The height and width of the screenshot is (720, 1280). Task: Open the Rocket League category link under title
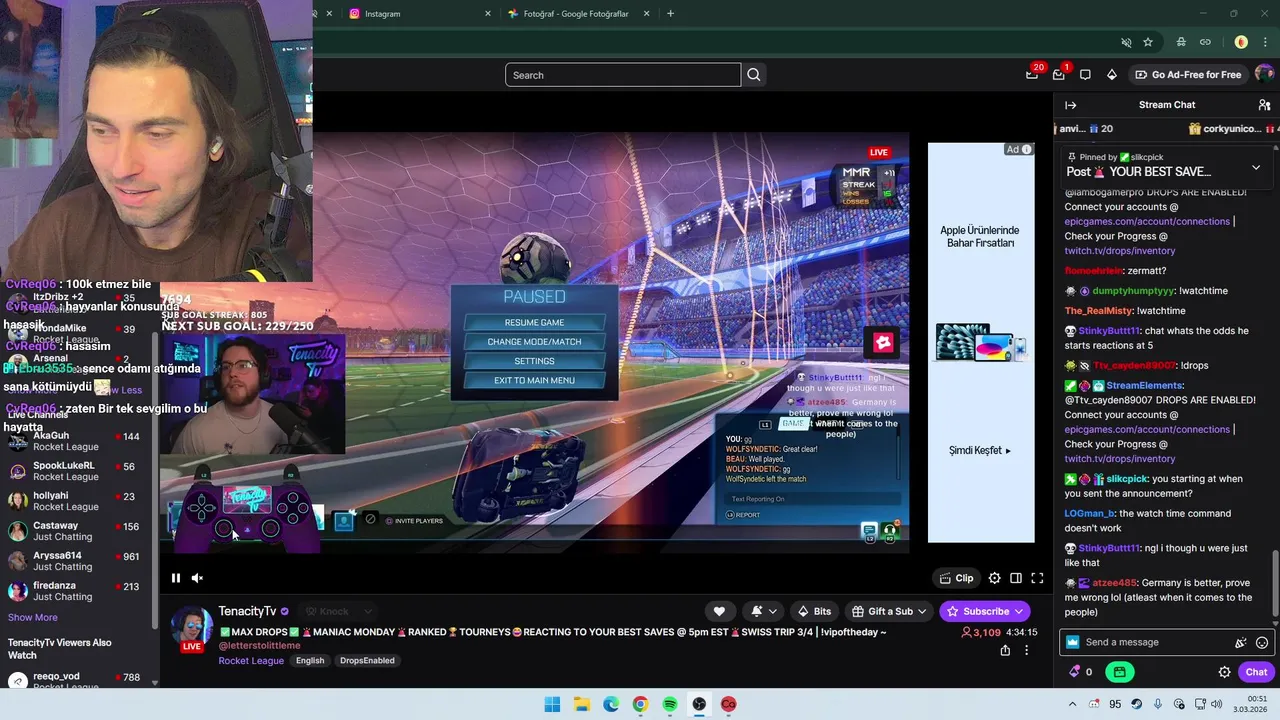coord(251,660)
